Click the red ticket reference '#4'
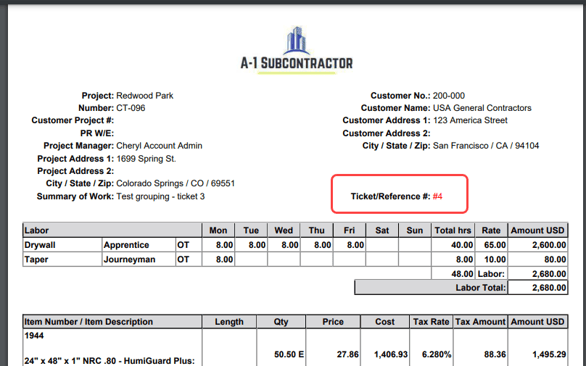Image resolution: width=586 pixels, height=366 pixels. (438, 197)
